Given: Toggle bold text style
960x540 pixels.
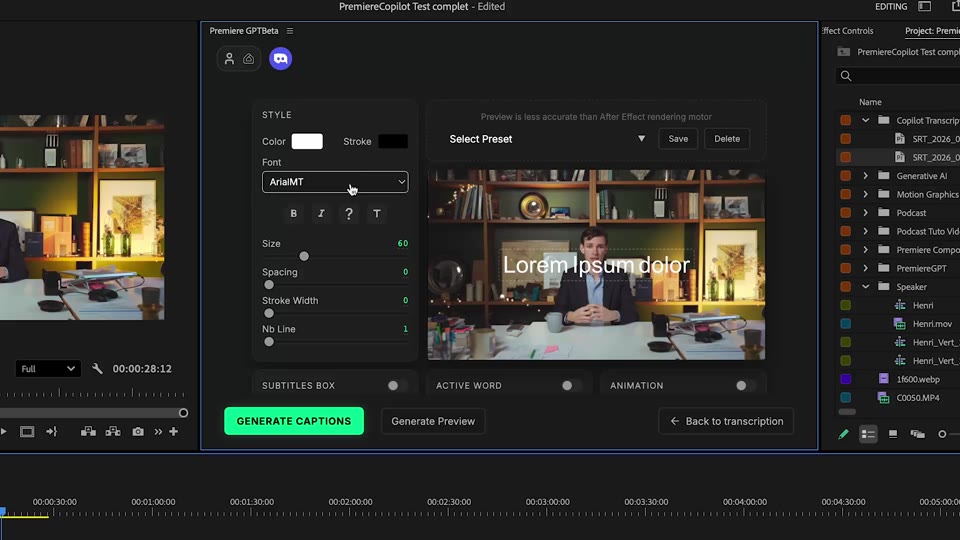Looking at the screenshot, I should (x=293, y=214).
